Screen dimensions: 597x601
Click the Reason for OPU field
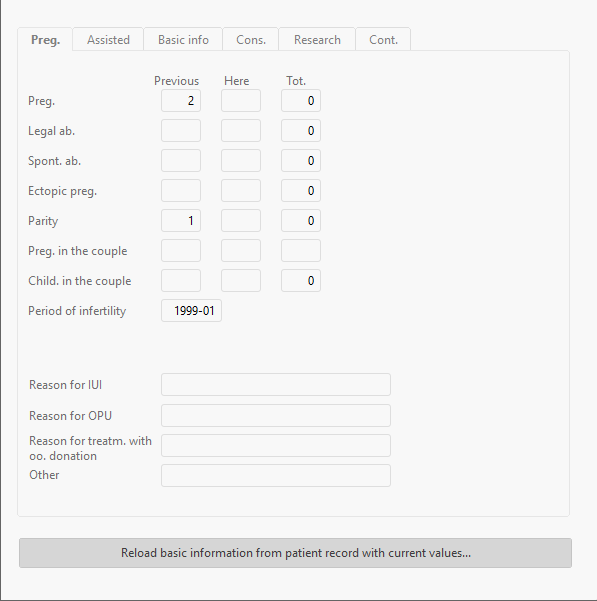point(276,415)
